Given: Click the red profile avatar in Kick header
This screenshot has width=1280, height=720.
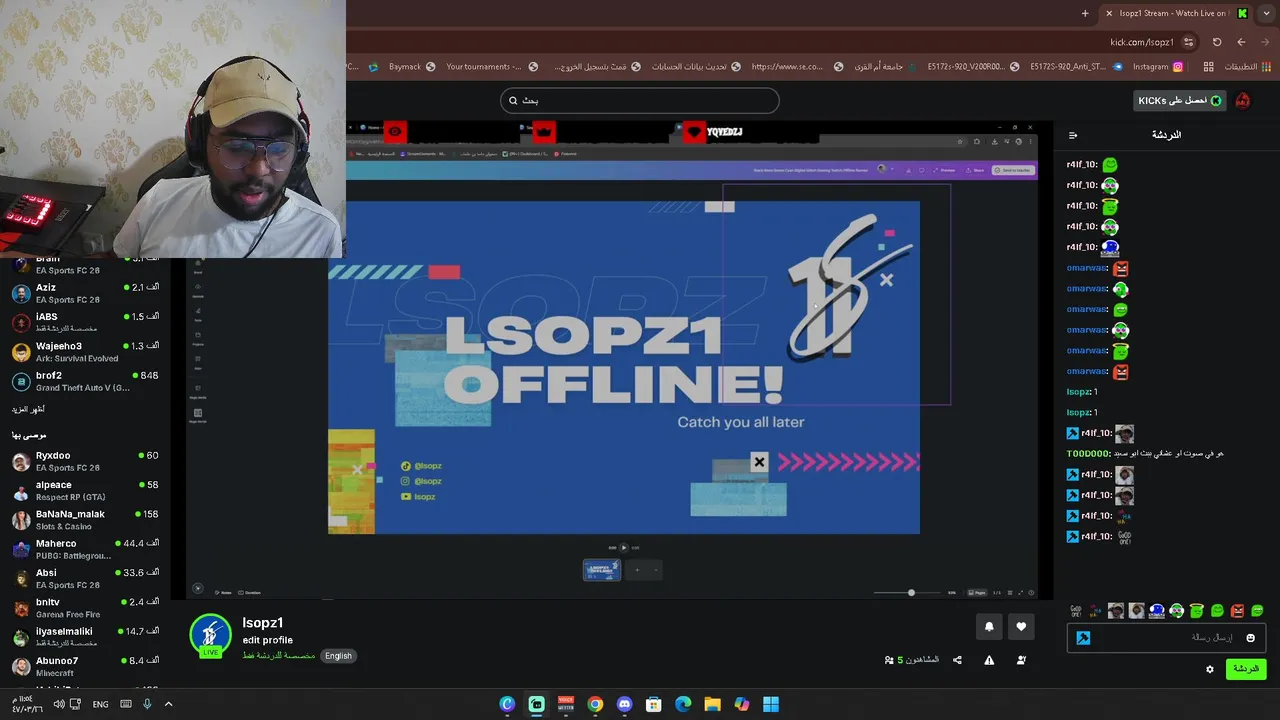Looking at the screenshot, I should coord(1242,100).
